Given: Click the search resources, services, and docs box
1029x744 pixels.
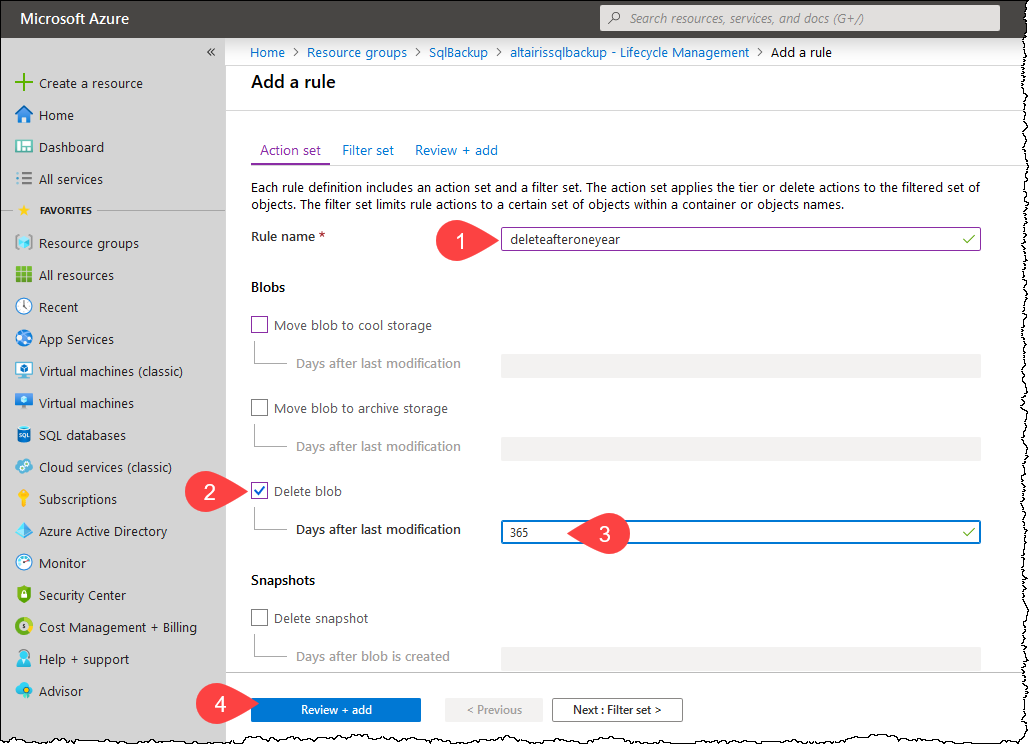Looking at the screenshot, I should pyautogui.click(x=799, y=18).
